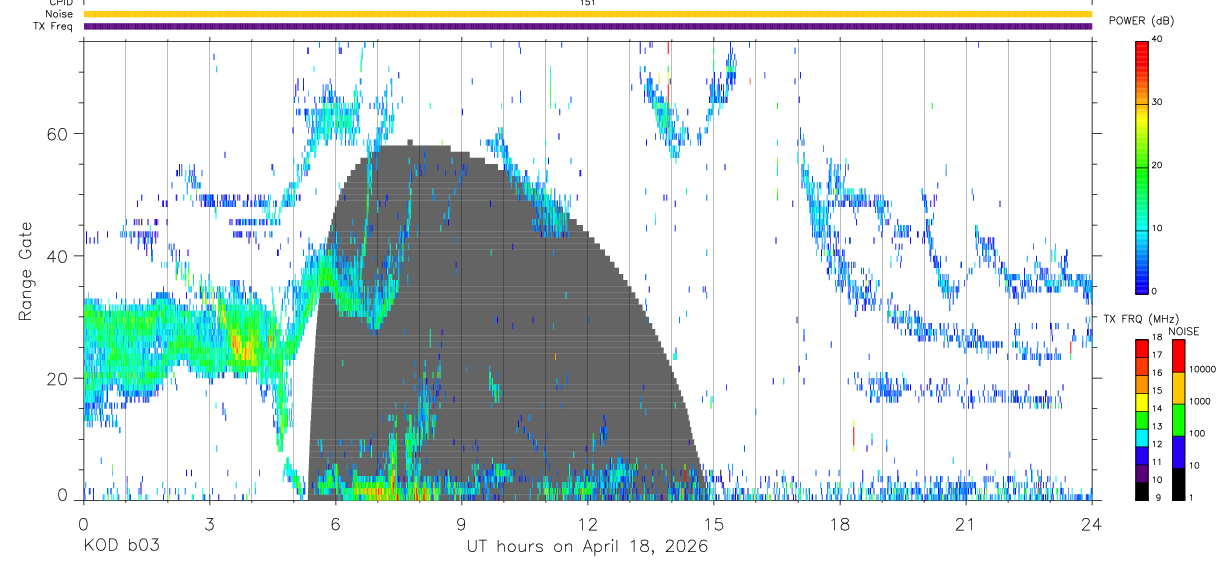Click the '24' hour tick on the UT axis
1228x567 pixels.
tap(1091, 523)
